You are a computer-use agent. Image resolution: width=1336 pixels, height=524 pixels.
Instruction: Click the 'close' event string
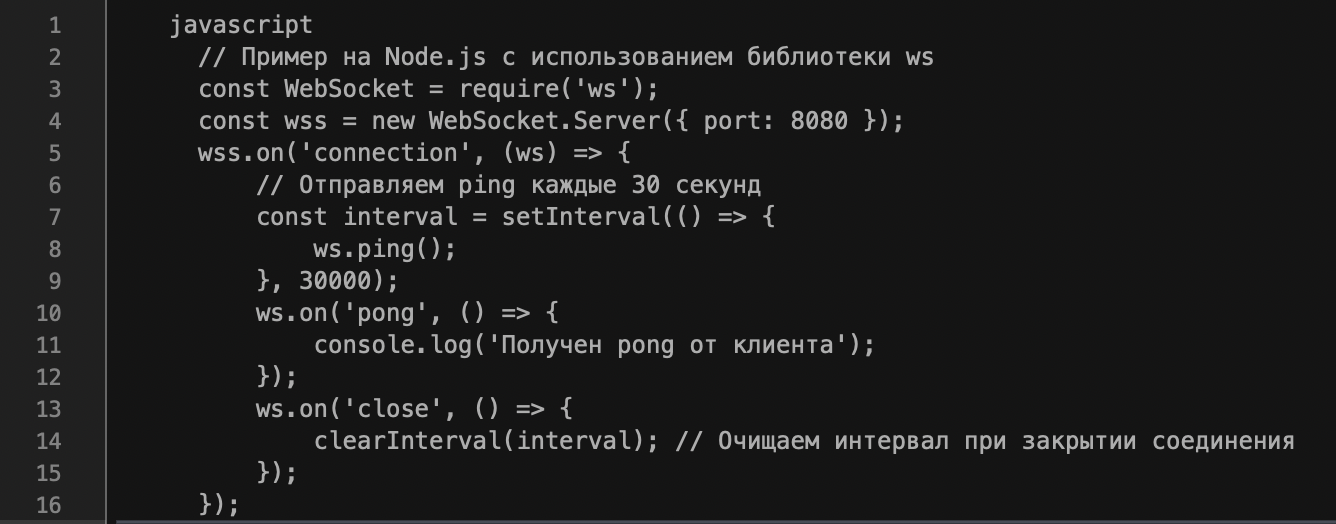coord(393,409)
